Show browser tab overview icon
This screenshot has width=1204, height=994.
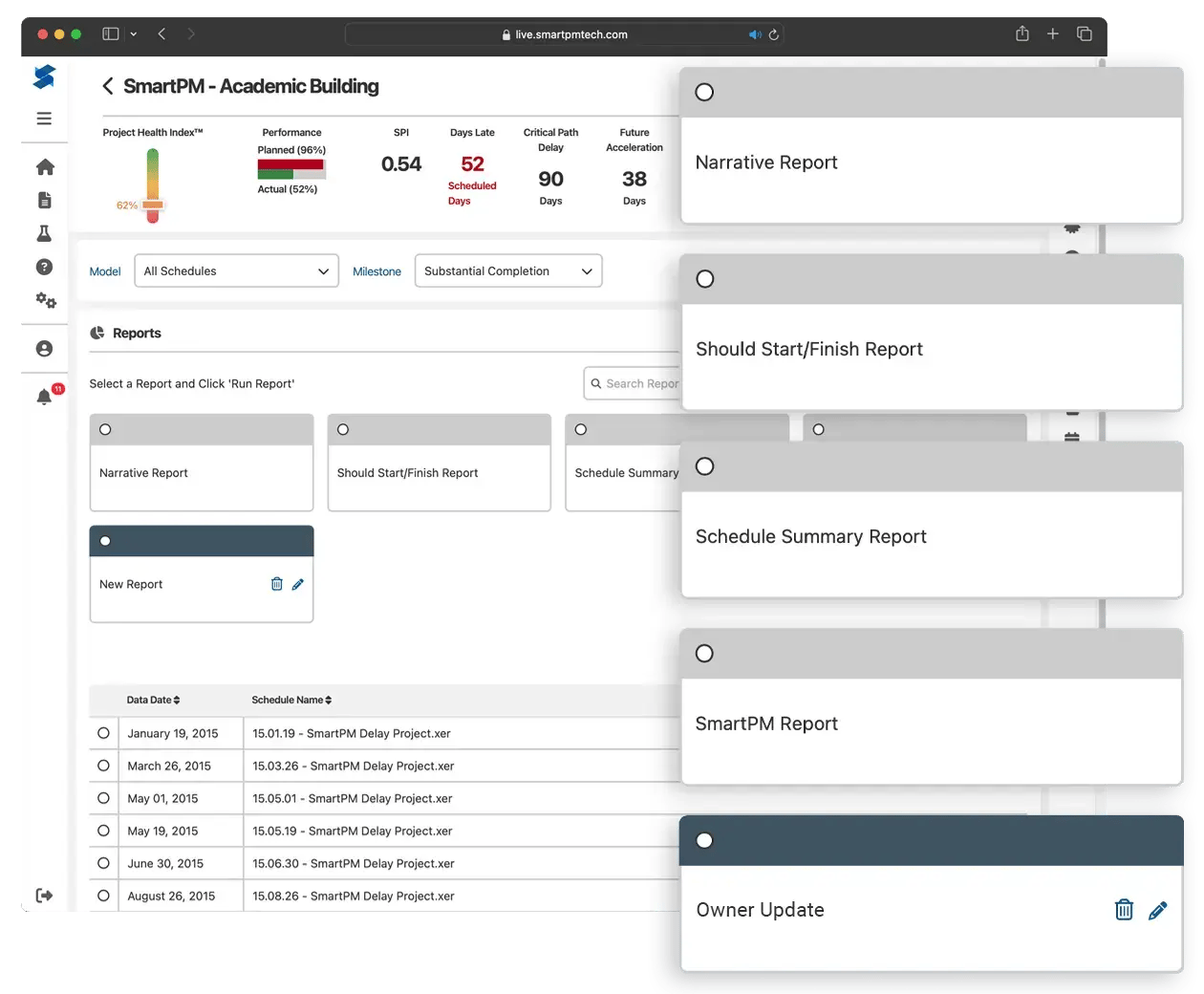tap(1085, 33)
